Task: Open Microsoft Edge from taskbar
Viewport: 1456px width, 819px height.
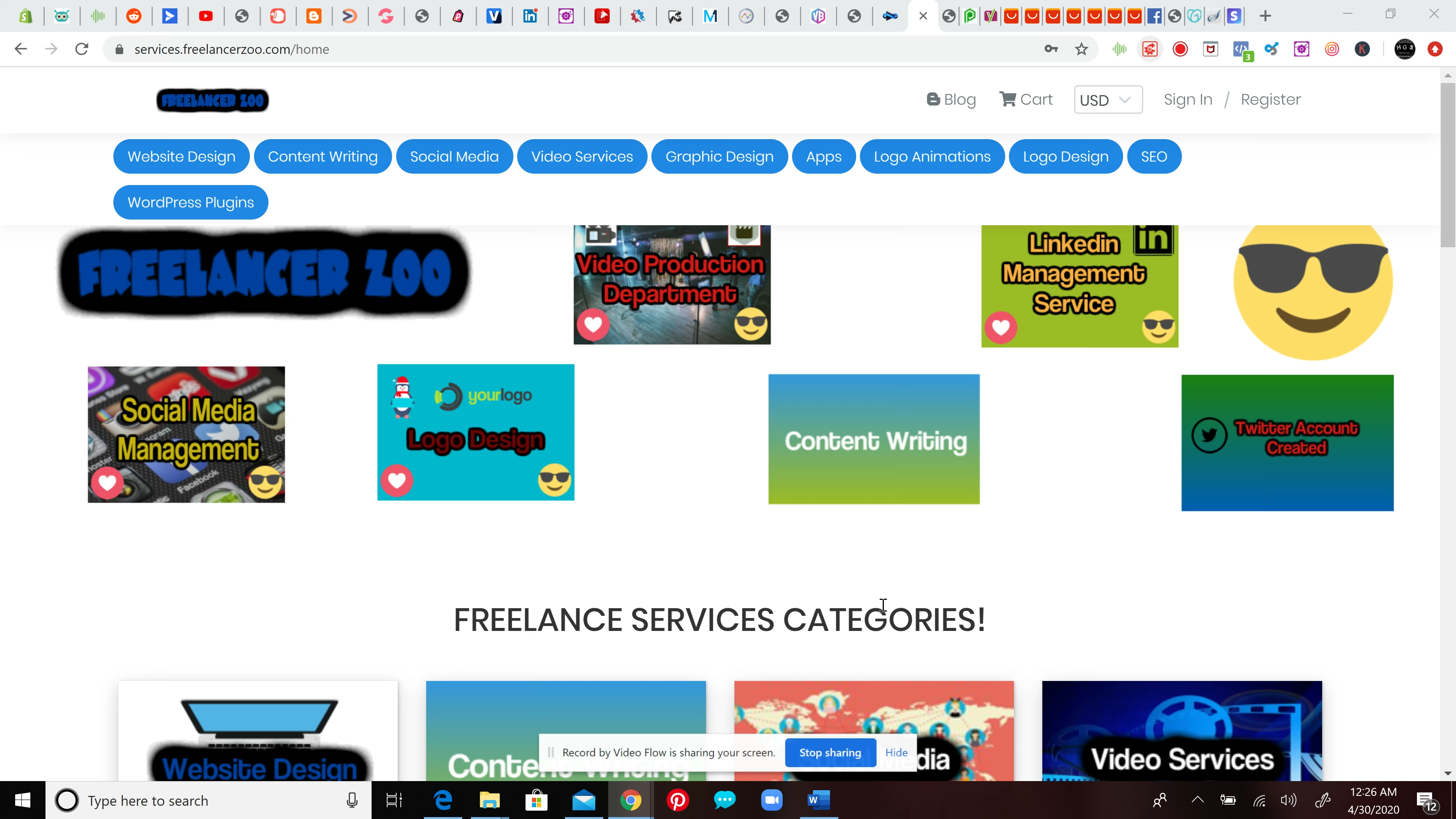Action: pyautogui.click(x=442, y=800)
